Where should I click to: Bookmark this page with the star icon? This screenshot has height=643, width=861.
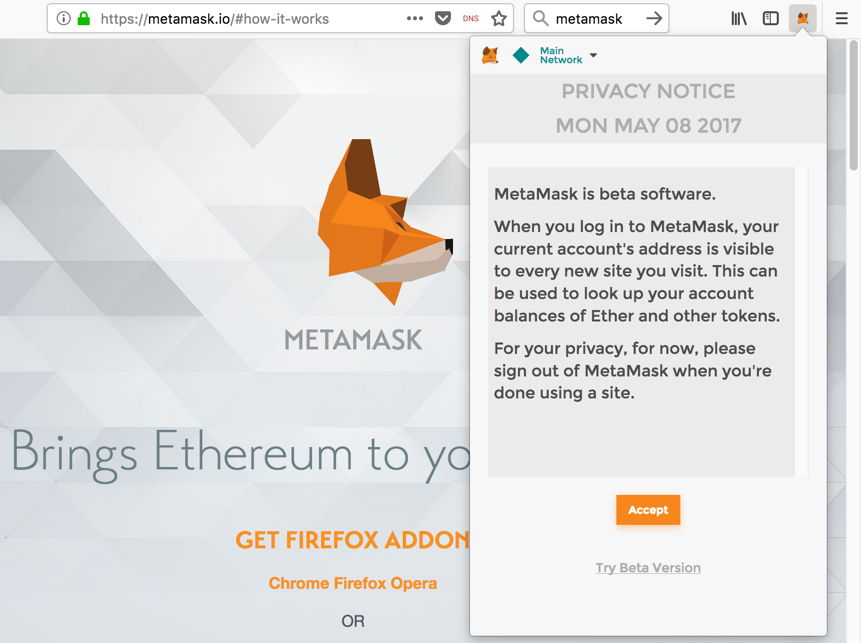[x=499, y=19]
